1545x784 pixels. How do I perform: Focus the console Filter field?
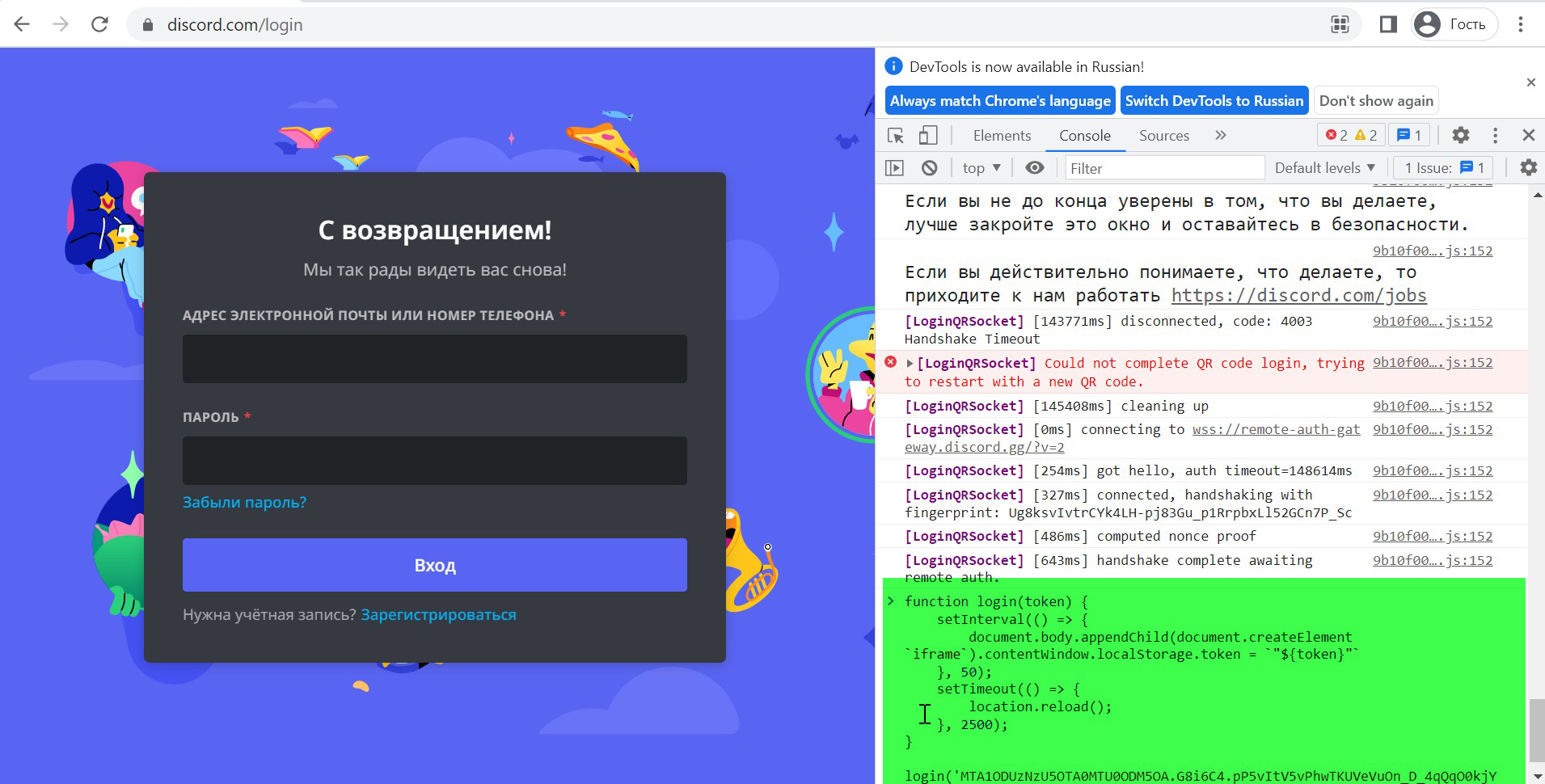(1164, 168)
